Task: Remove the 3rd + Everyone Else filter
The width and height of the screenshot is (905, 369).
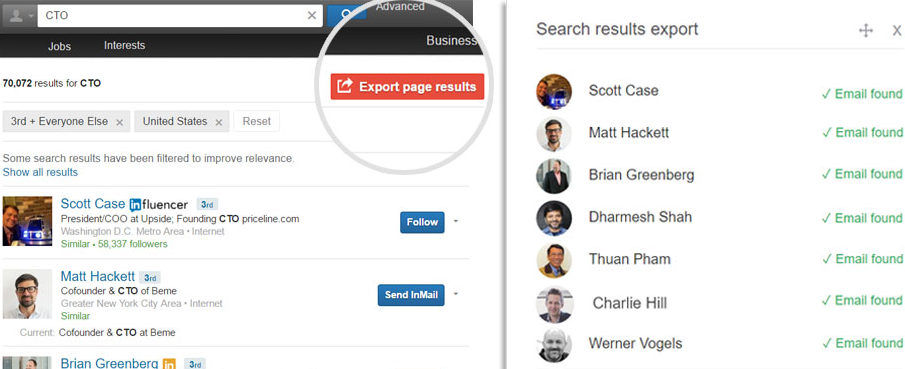Action: [x=119, y=122]
